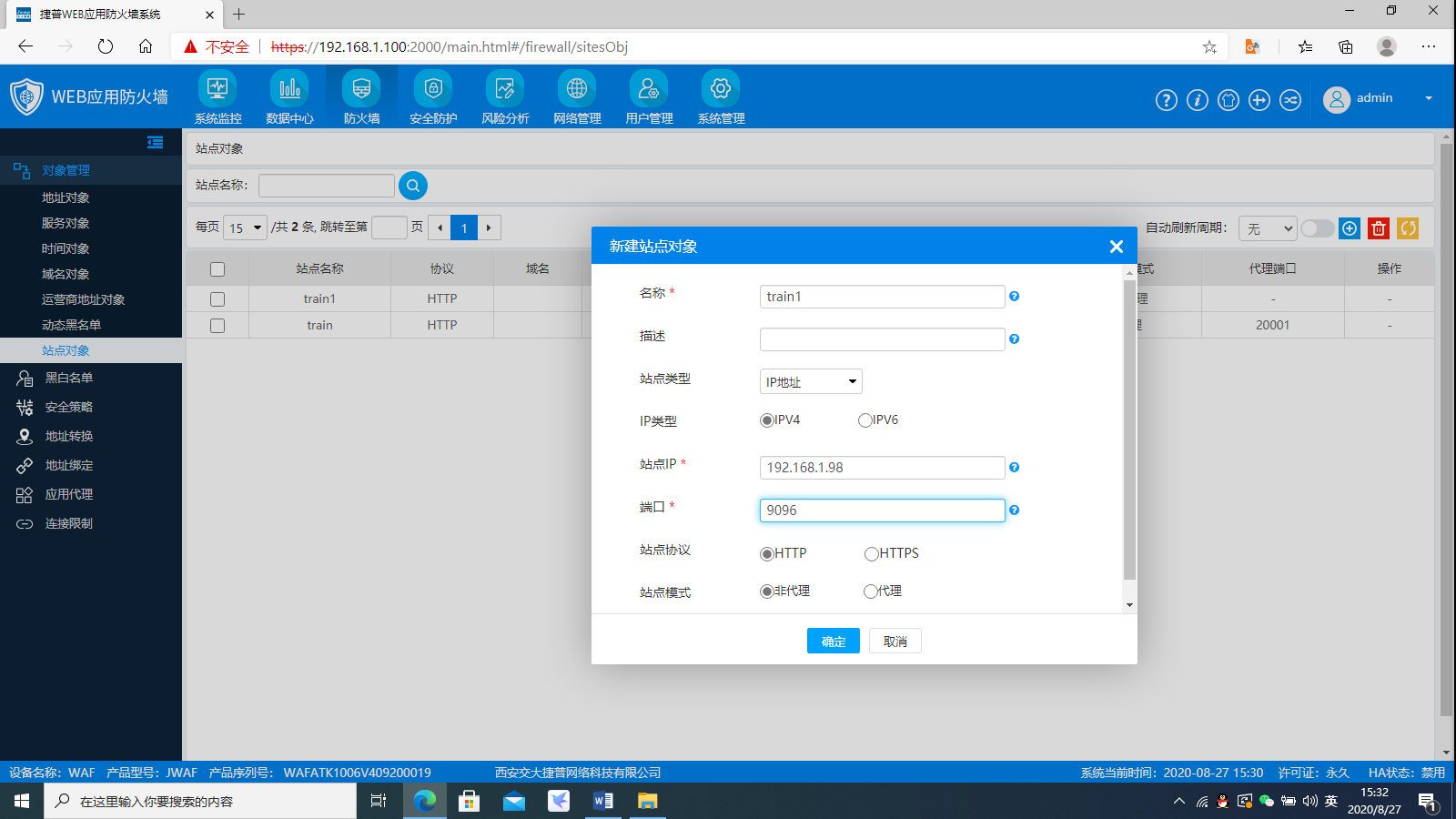This screenshot has height=819, width=1456.
Task: Open 时间对象 in the sidebar
Action: coord(66,248)
